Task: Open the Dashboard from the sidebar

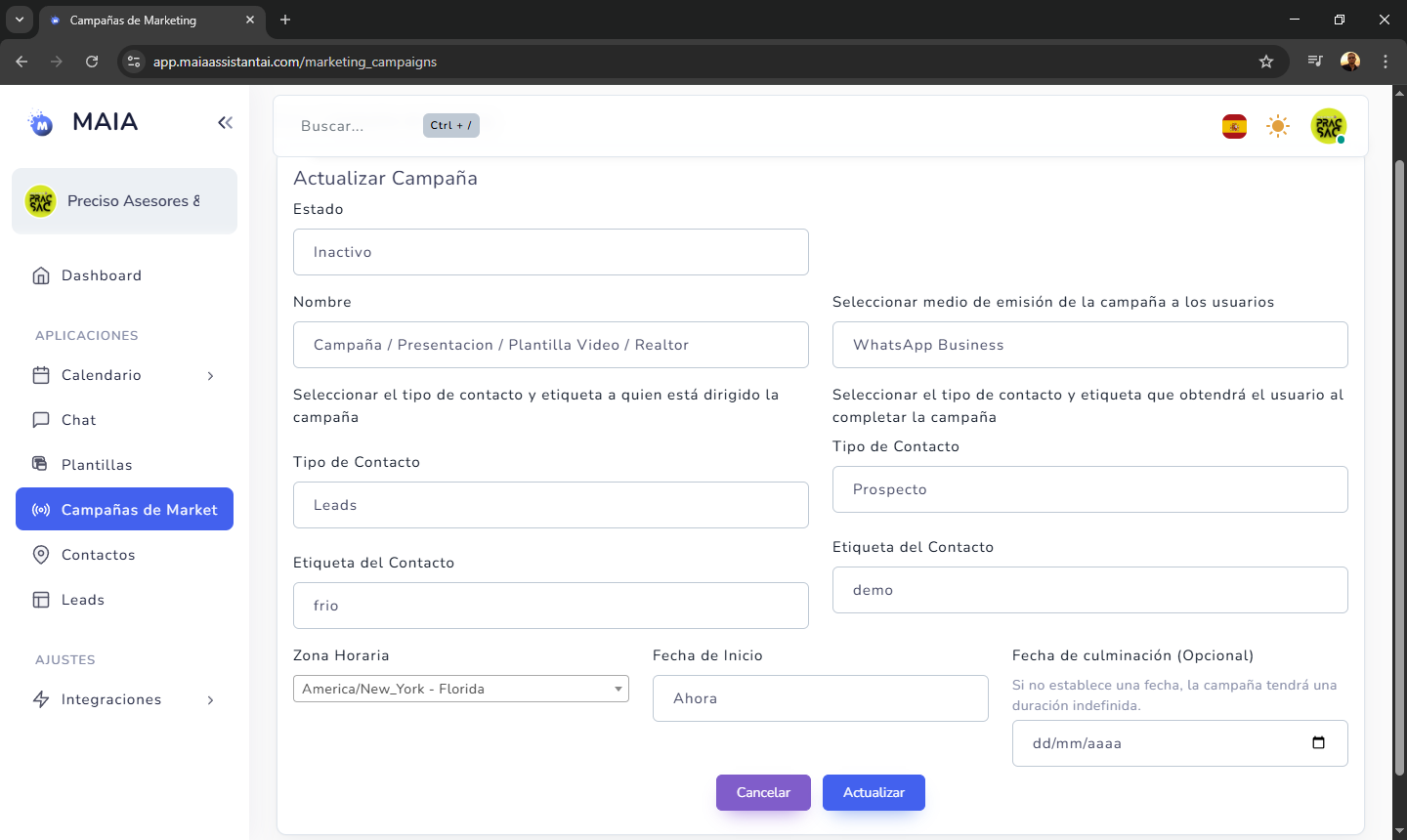Action: click(102, 275)
